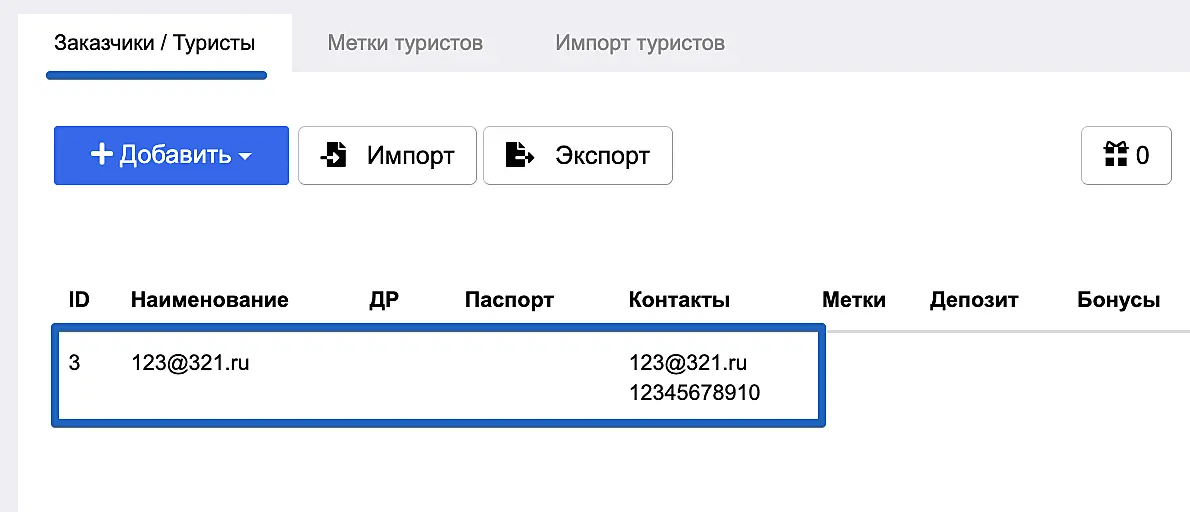Image resolution: width=1190 pixels, height=512 pixels.
Task: Click the email 123@321.ru under Контакты
Action: [x=688, y=363]
